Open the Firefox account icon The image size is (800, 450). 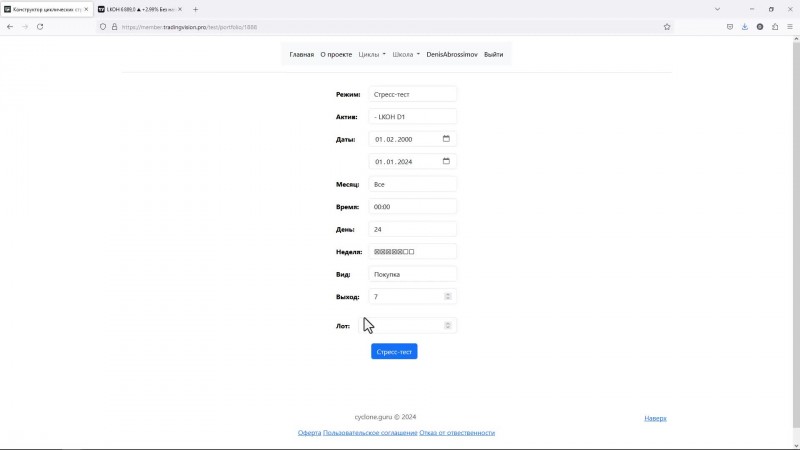pos(760,27)
